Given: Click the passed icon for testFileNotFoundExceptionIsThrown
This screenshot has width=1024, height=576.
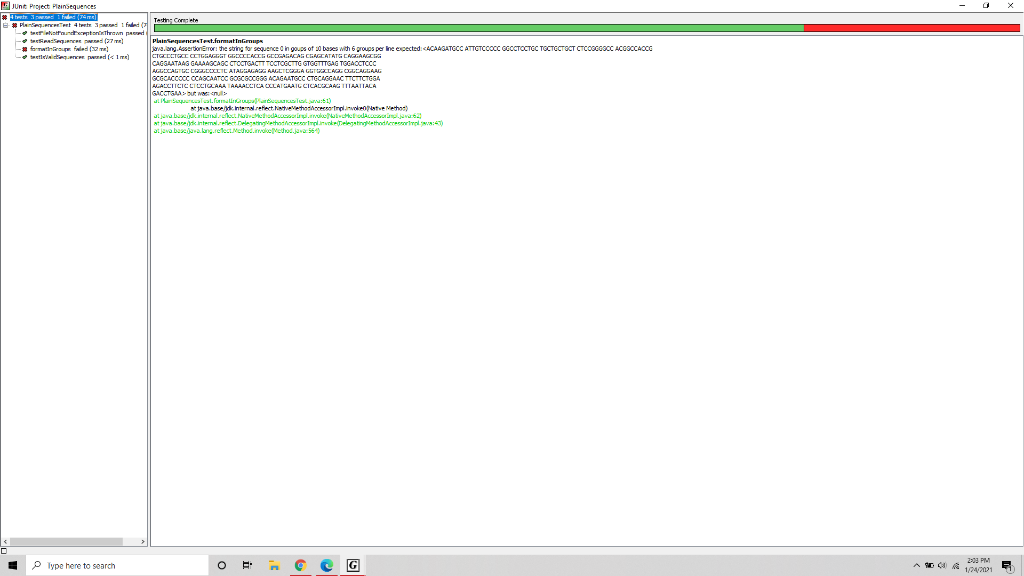Looking at the screenshot, I should (x=24, y=33).
